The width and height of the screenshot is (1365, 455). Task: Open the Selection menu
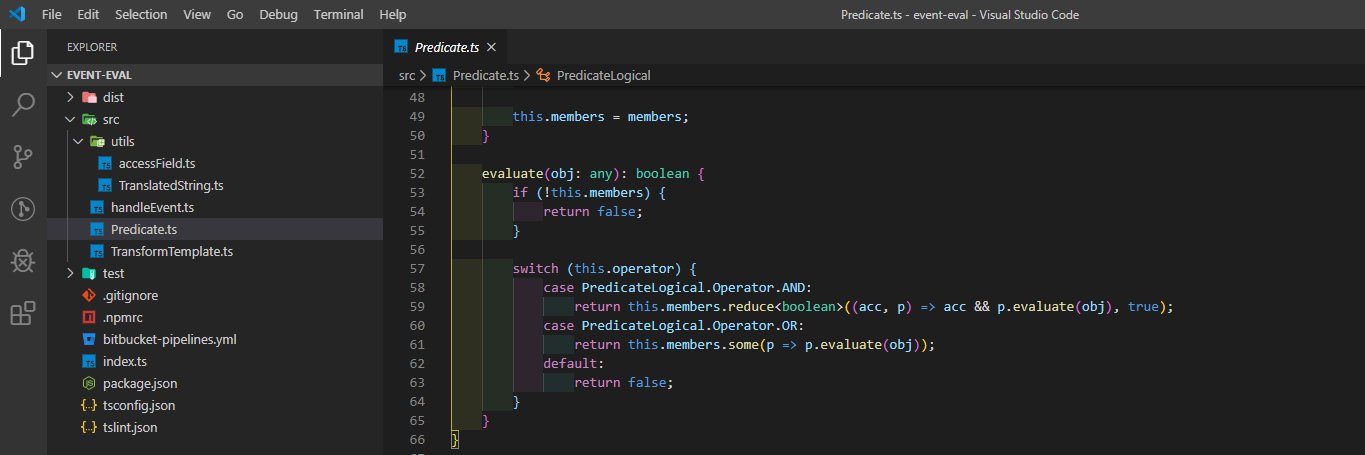tap(142, 15)
